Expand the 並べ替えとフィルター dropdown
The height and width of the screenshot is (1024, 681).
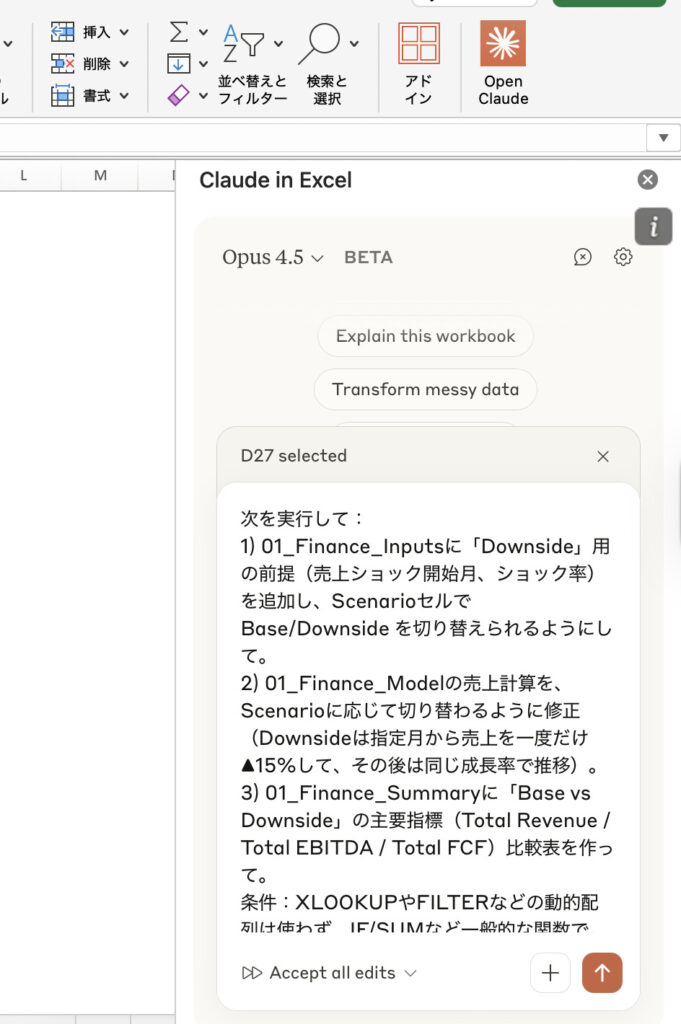click(x=253, y=64)
